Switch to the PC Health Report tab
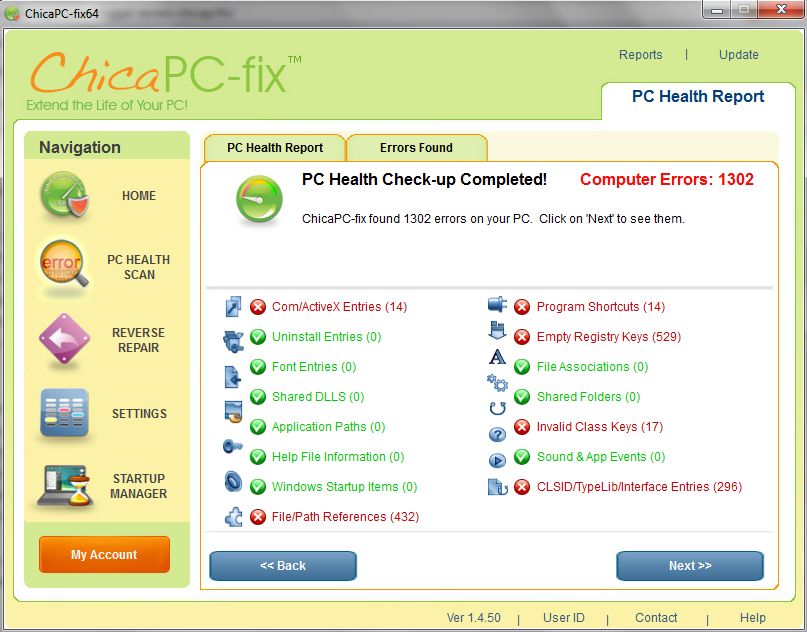This screenshot has width=807, height=632. 275,148
